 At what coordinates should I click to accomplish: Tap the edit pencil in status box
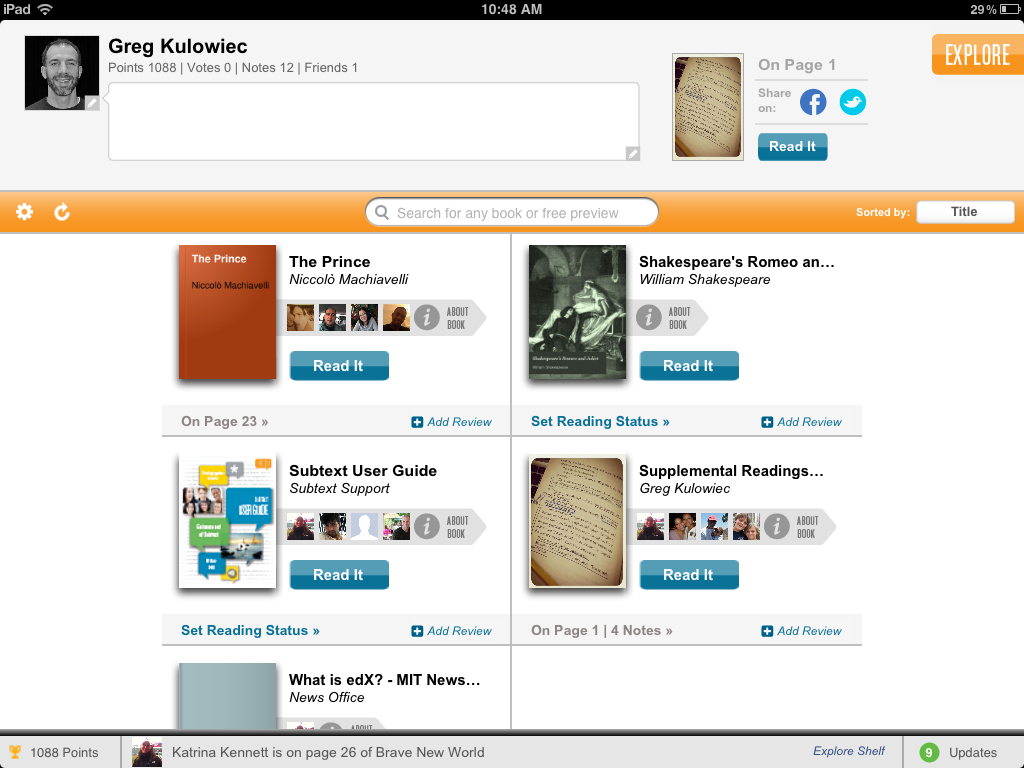[x=632, y=153]
